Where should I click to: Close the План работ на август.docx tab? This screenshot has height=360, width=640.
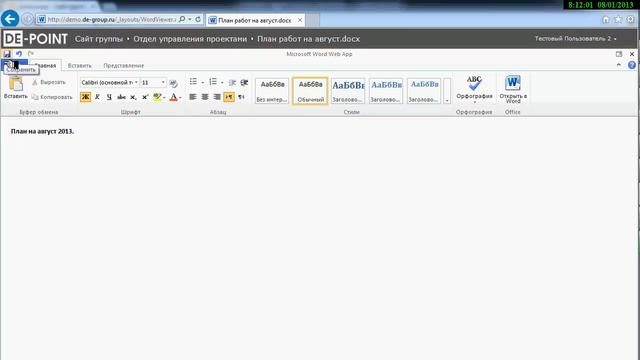pyautogui.click(x=300, y=20)
